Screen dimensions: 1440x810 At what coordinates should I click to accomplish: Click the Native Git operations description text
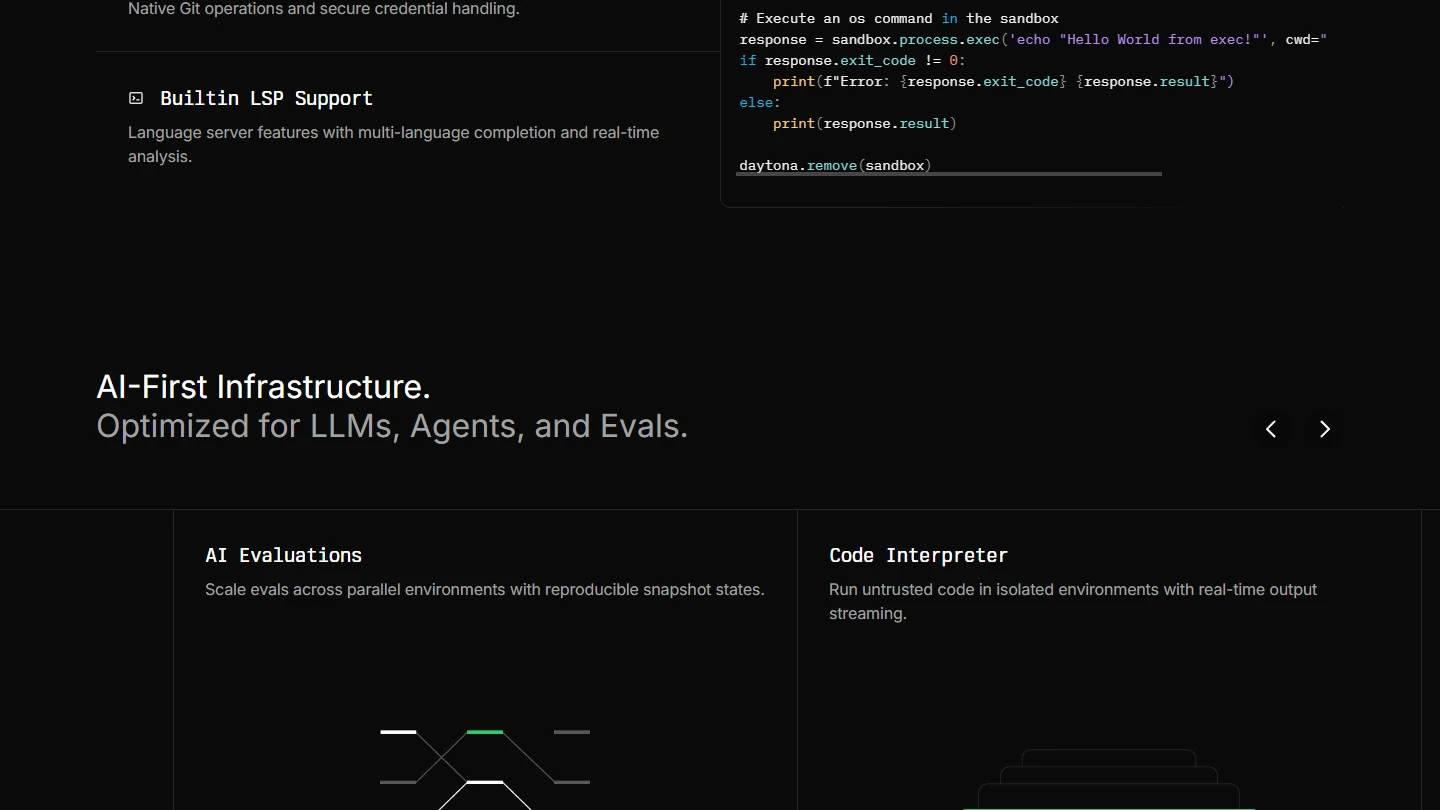click(x=323, y=9)
